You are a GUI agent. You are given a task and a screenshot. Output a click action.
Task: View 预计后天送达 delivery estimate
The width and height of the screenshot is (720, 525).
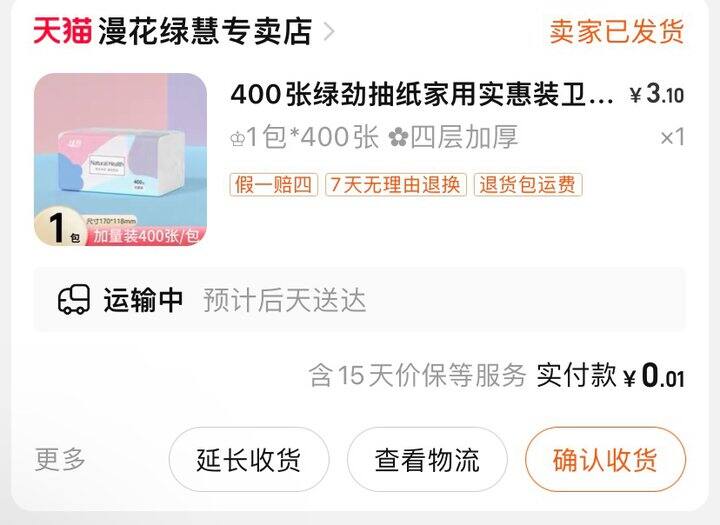285,300
